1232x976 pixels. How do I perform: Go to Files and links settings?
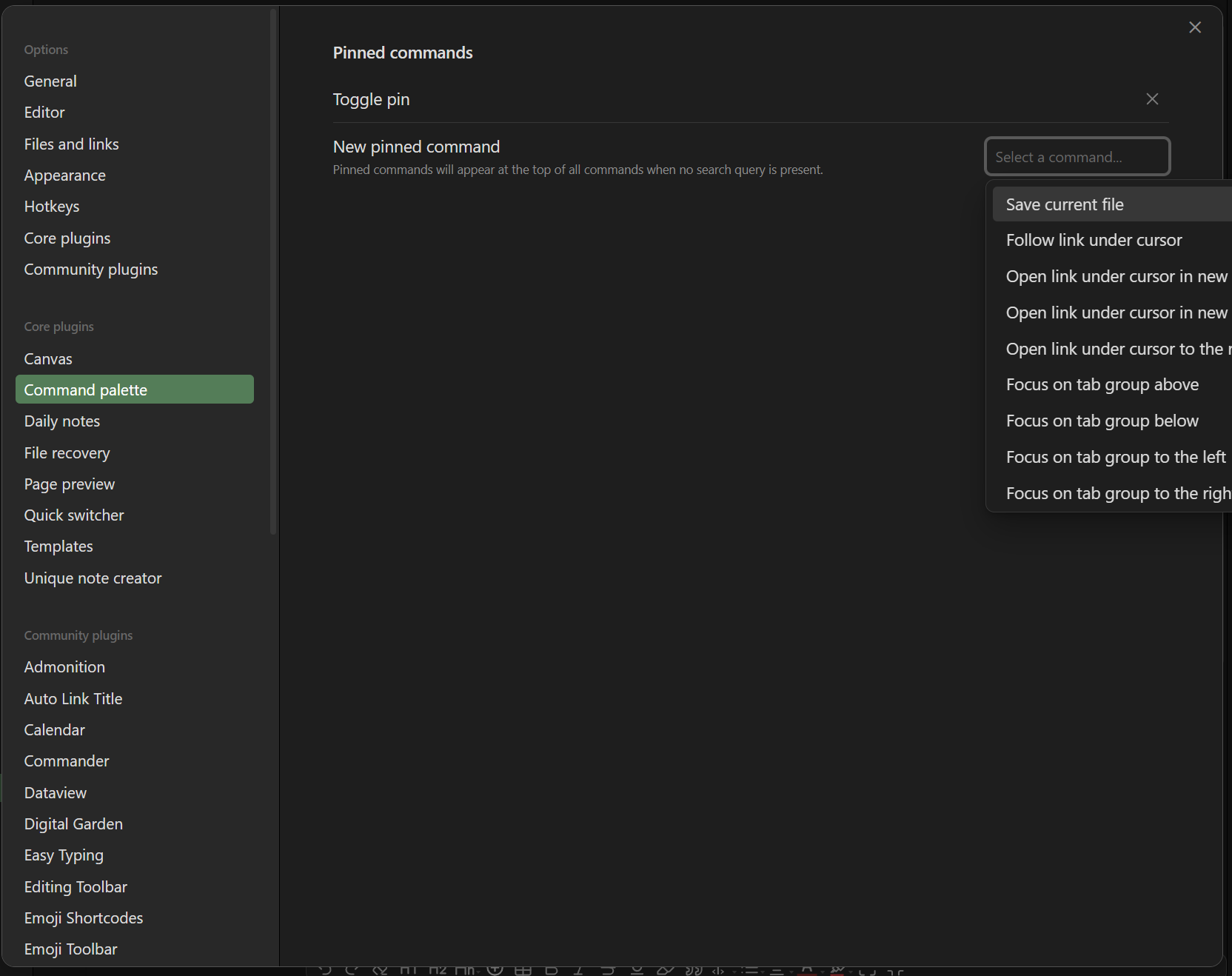[135, 144]
